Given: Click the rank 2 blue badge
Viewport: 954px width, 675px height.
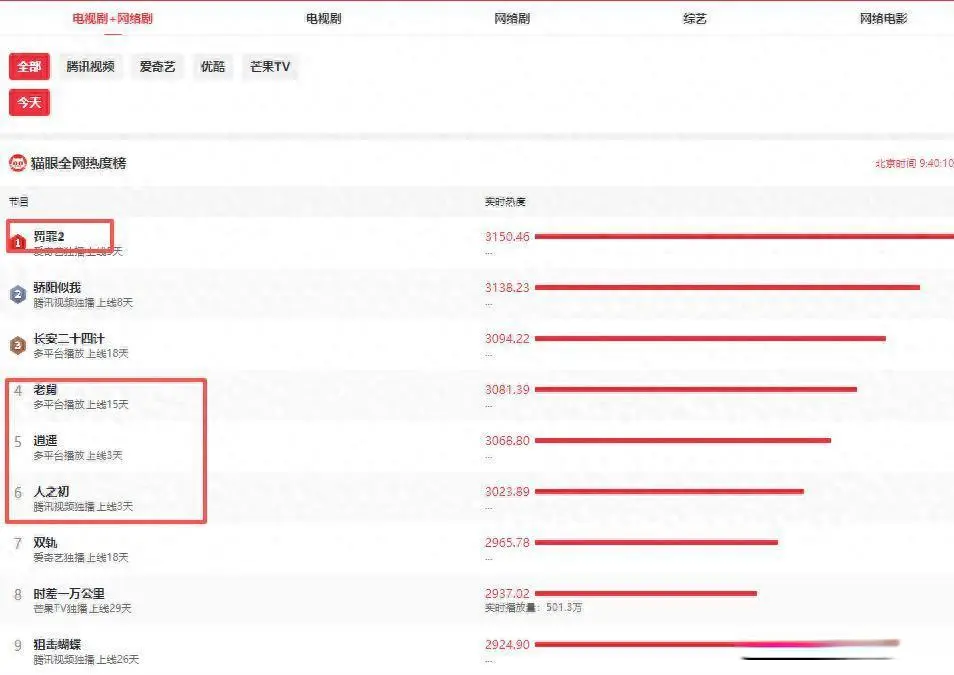Looking at the screenshot, I should point(18,295).
